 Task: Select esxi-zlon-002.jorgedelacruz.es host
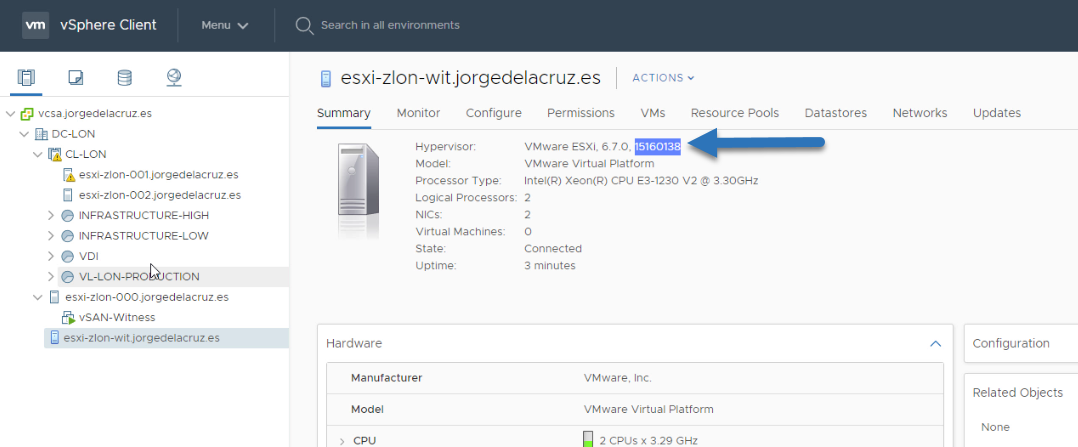point(160,195)
